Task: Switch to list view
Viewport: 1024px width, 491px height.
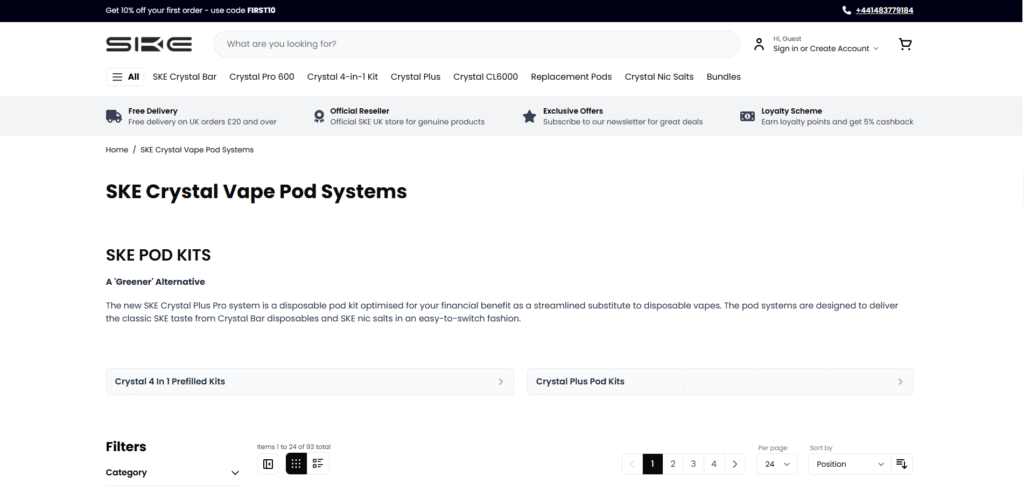Action: click(x=318, y=464)
